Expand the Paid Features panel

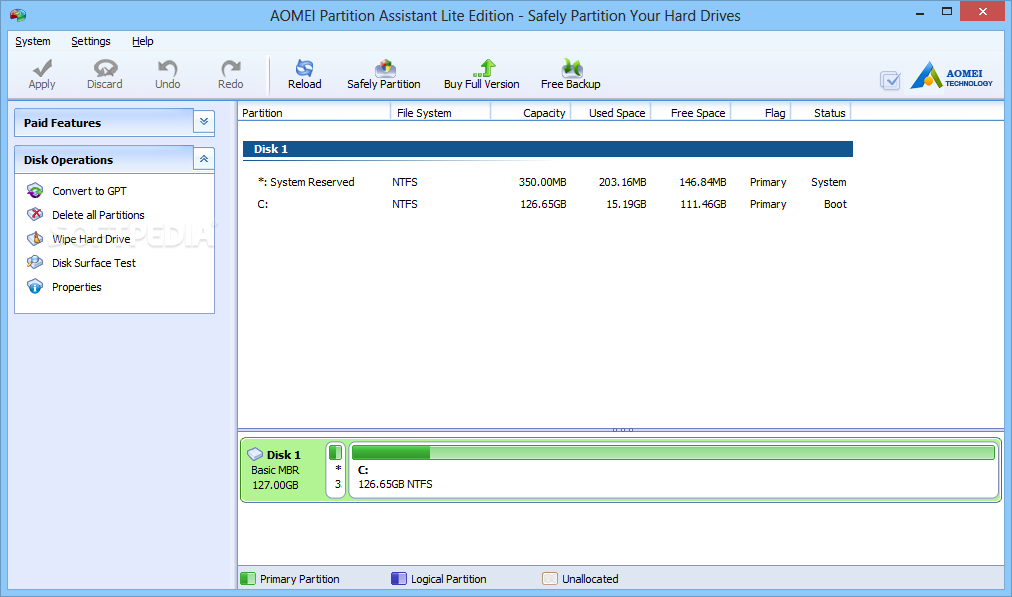204,121
